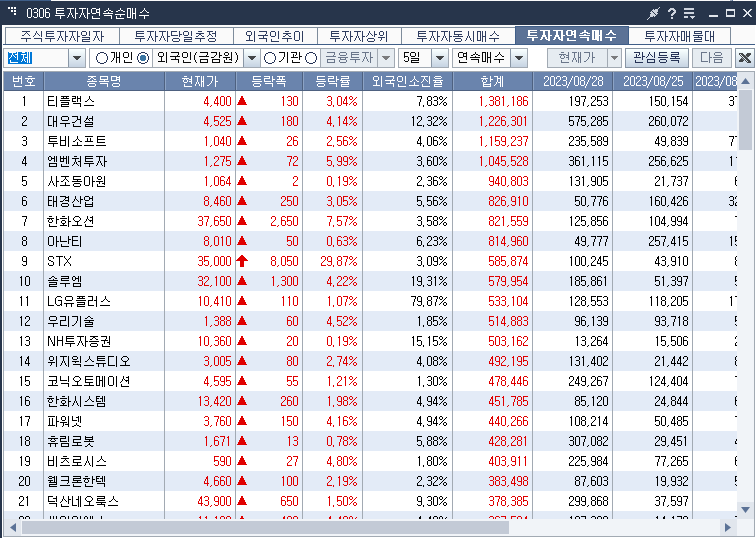Switch to the 투자자동시매수 tab
The height and width of the screenshot is (538, 756).
point(458,36)
